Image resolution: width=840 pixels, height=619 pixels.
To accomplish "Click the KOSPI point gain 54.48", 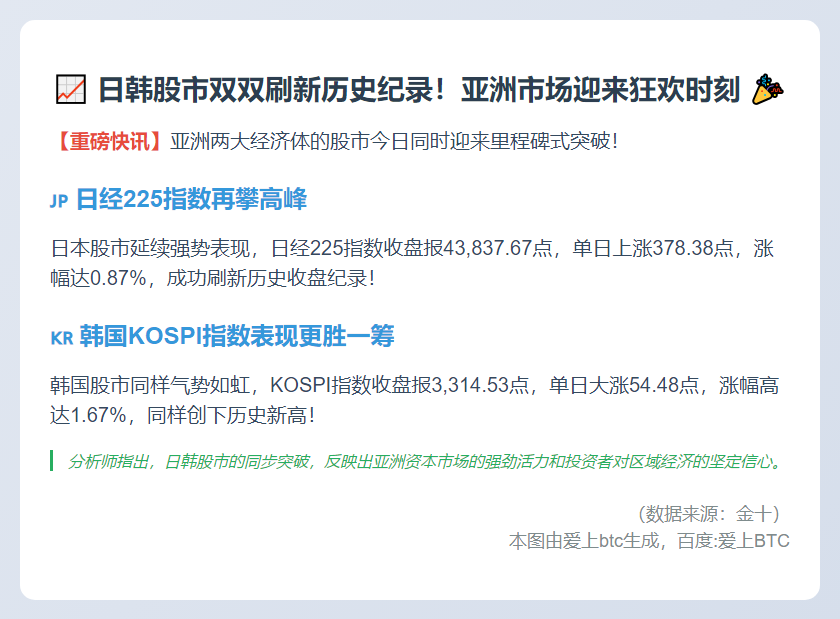I will pos(665,385).
